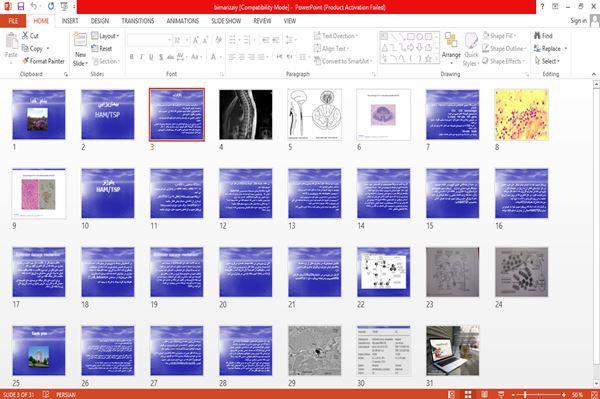This screenshot has height=399, width=600.
Task: Click the Reset slide button
Action: tap(102, 49)
